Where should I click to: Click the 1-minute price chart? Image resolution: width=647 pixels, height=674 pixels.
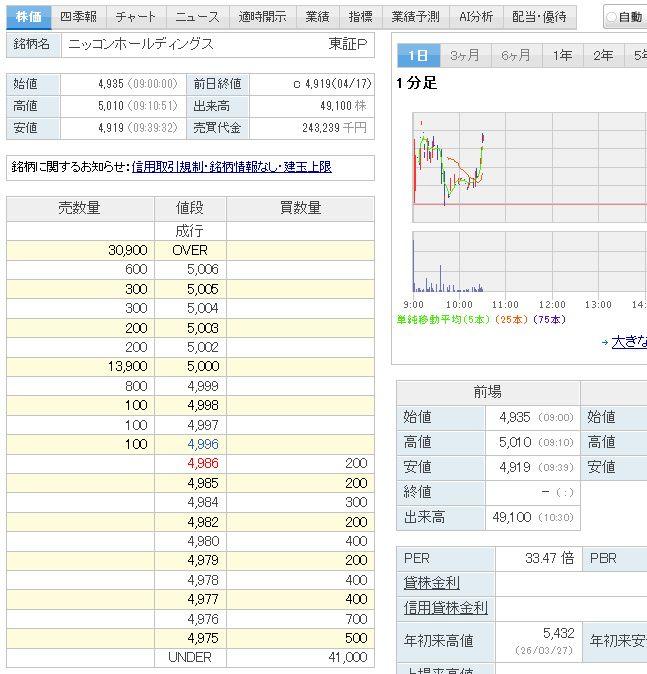530,168
